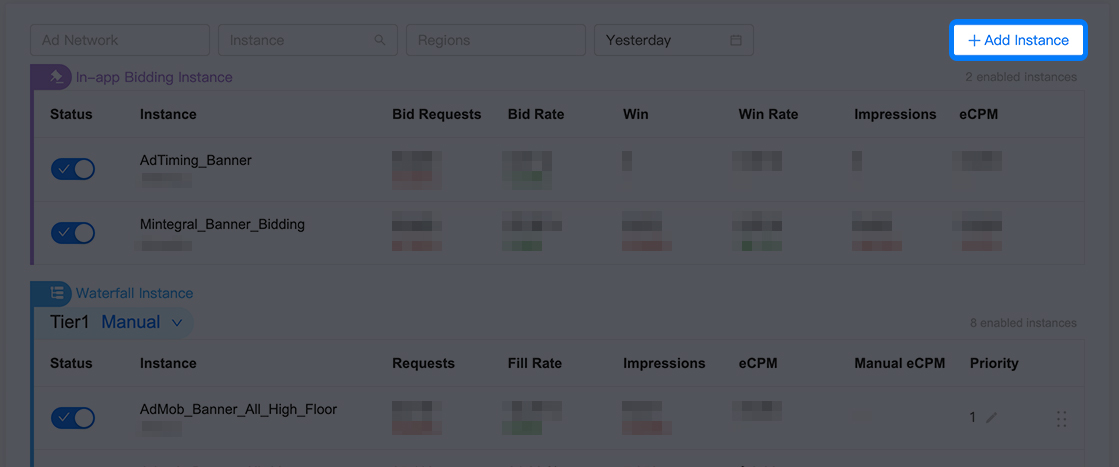This screenshot has height=467, width=1119.
Task: Select the In-app Bidding Instance heading
Action: click(154, 77)
